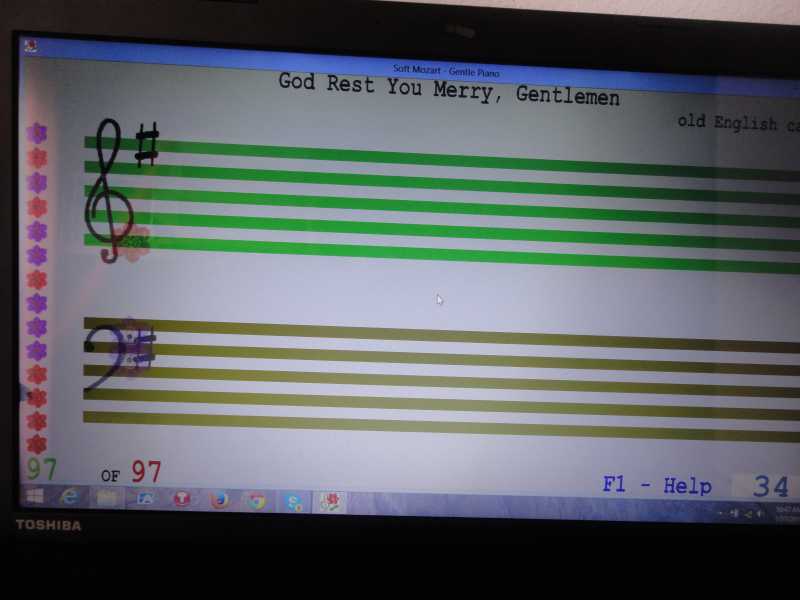
Task: Click the blue 34 counter
Action: pyautogui.click(x=771, y=487)
